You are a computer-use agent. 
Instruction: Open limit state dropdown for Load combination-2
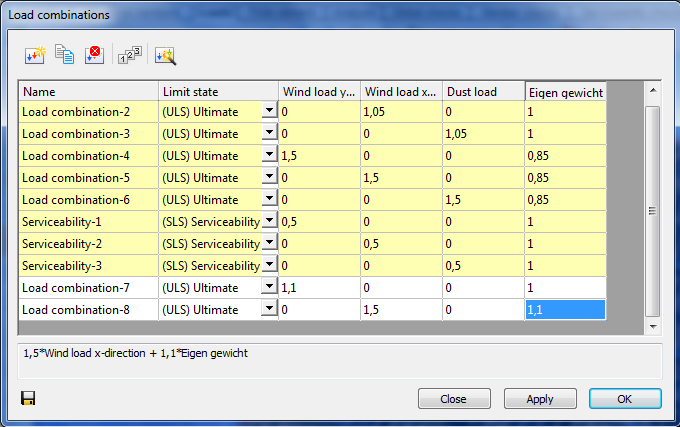(270, 111)
